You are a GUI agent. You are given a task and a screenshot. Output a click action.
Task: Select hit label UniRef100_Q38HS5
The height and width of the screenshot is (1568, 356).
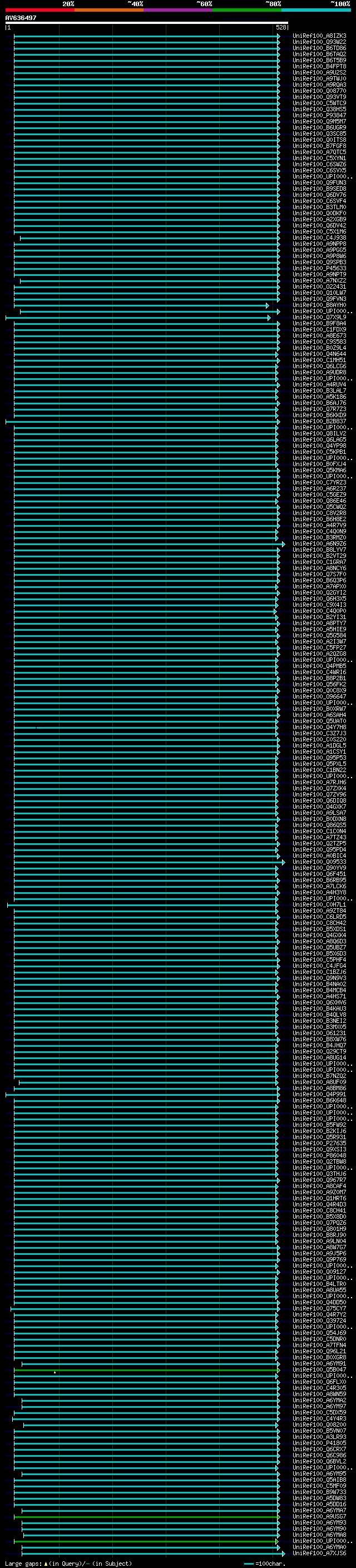[x=319, y=109]
